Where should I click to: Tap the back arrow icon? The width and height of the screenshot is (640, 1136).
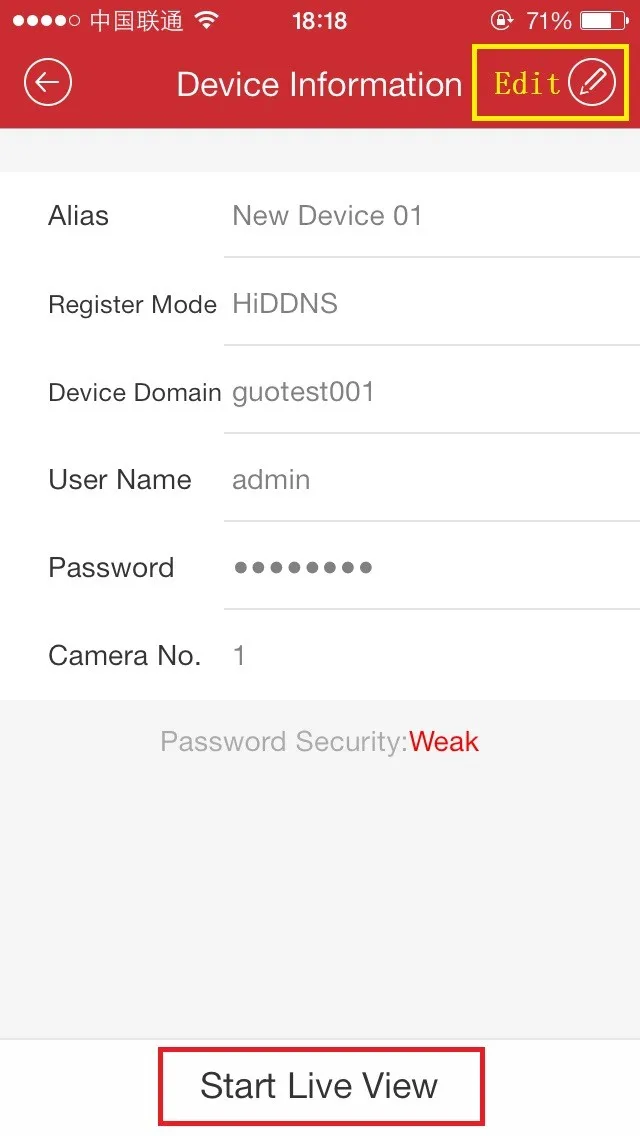(x=48, y=83)
